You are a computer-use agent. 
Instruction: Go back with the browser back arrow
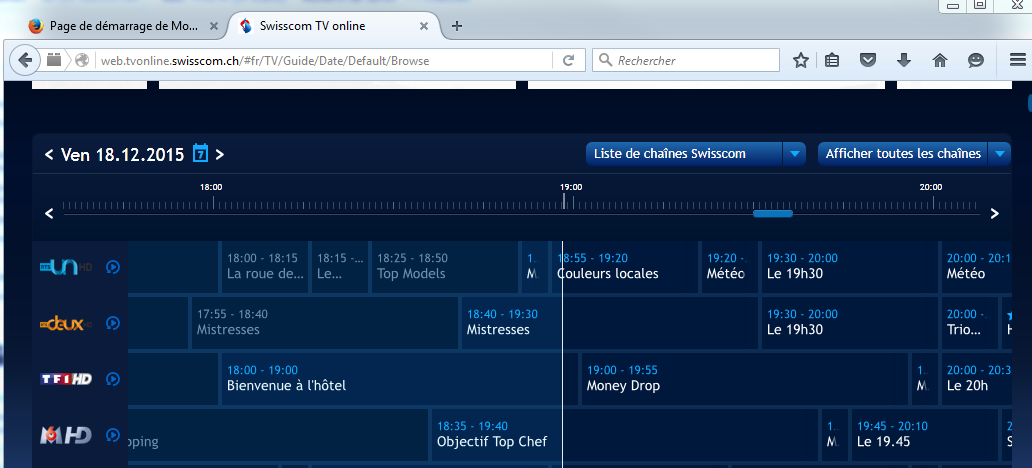click(x=25, y=61)
